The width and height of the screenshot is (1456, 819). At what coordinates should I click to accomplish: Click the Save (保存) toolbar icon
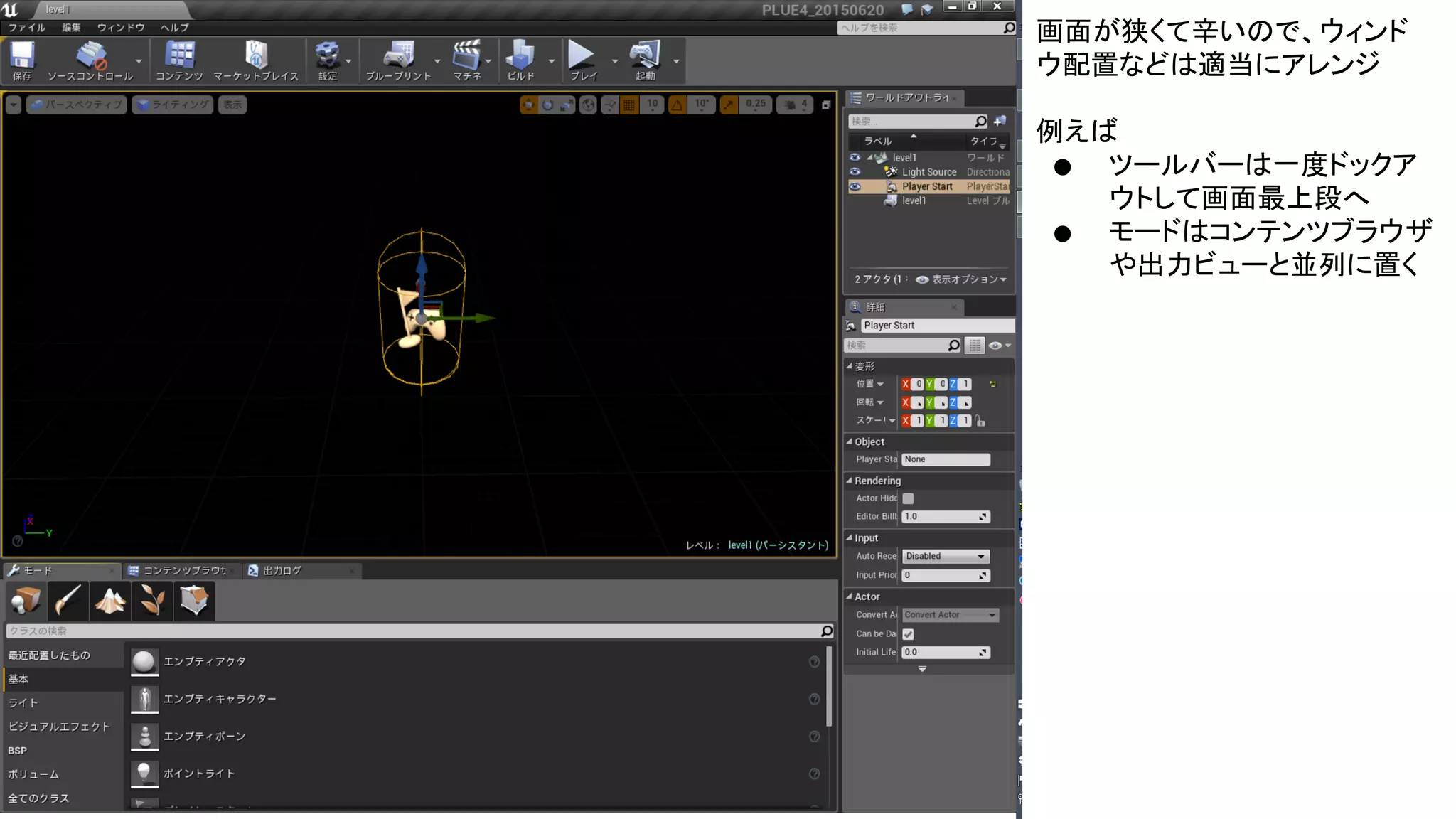pos(22,58)
